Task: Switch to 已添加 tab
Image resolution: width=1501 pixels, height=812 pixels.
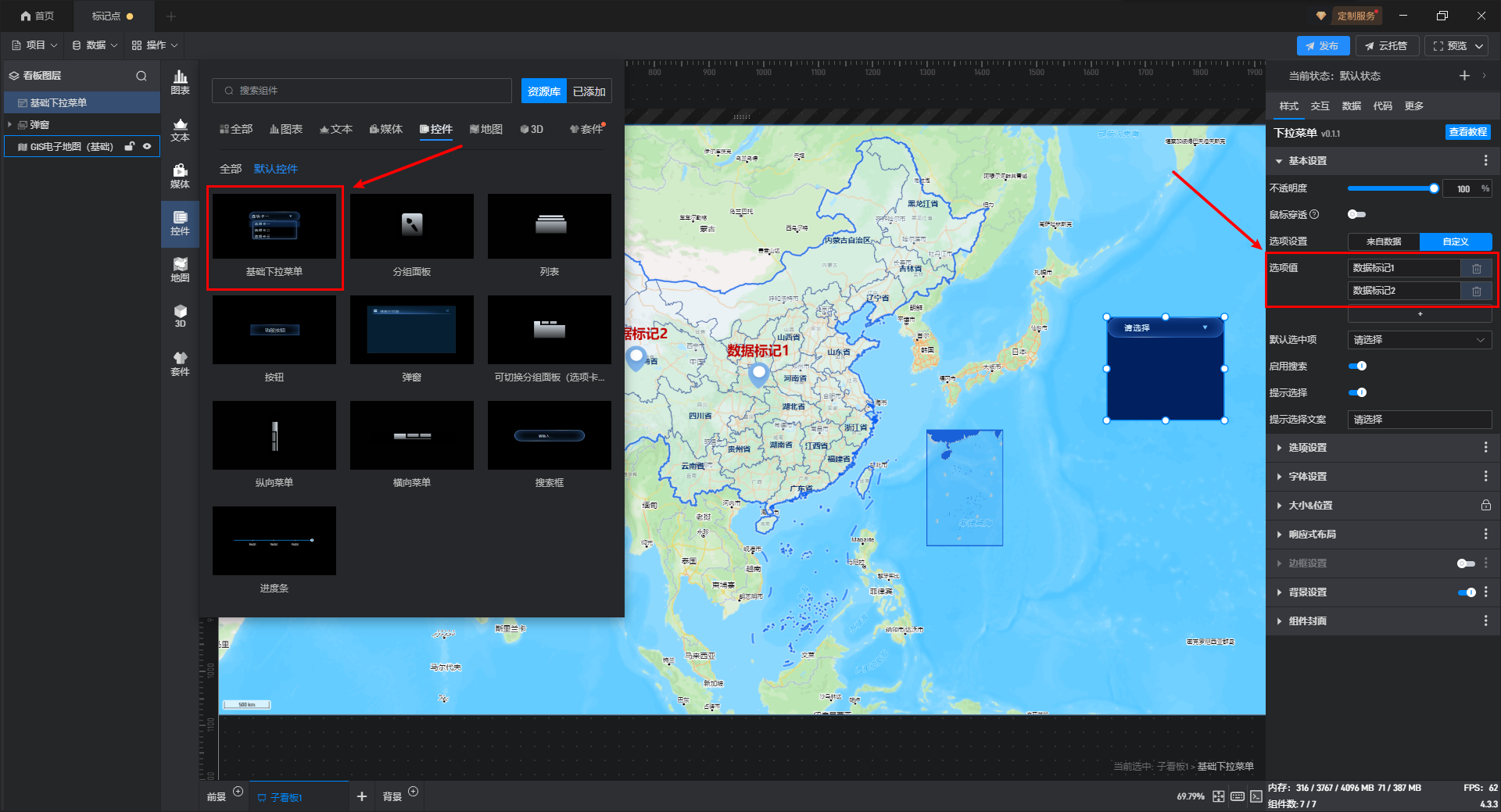Action: click(589, 91)
